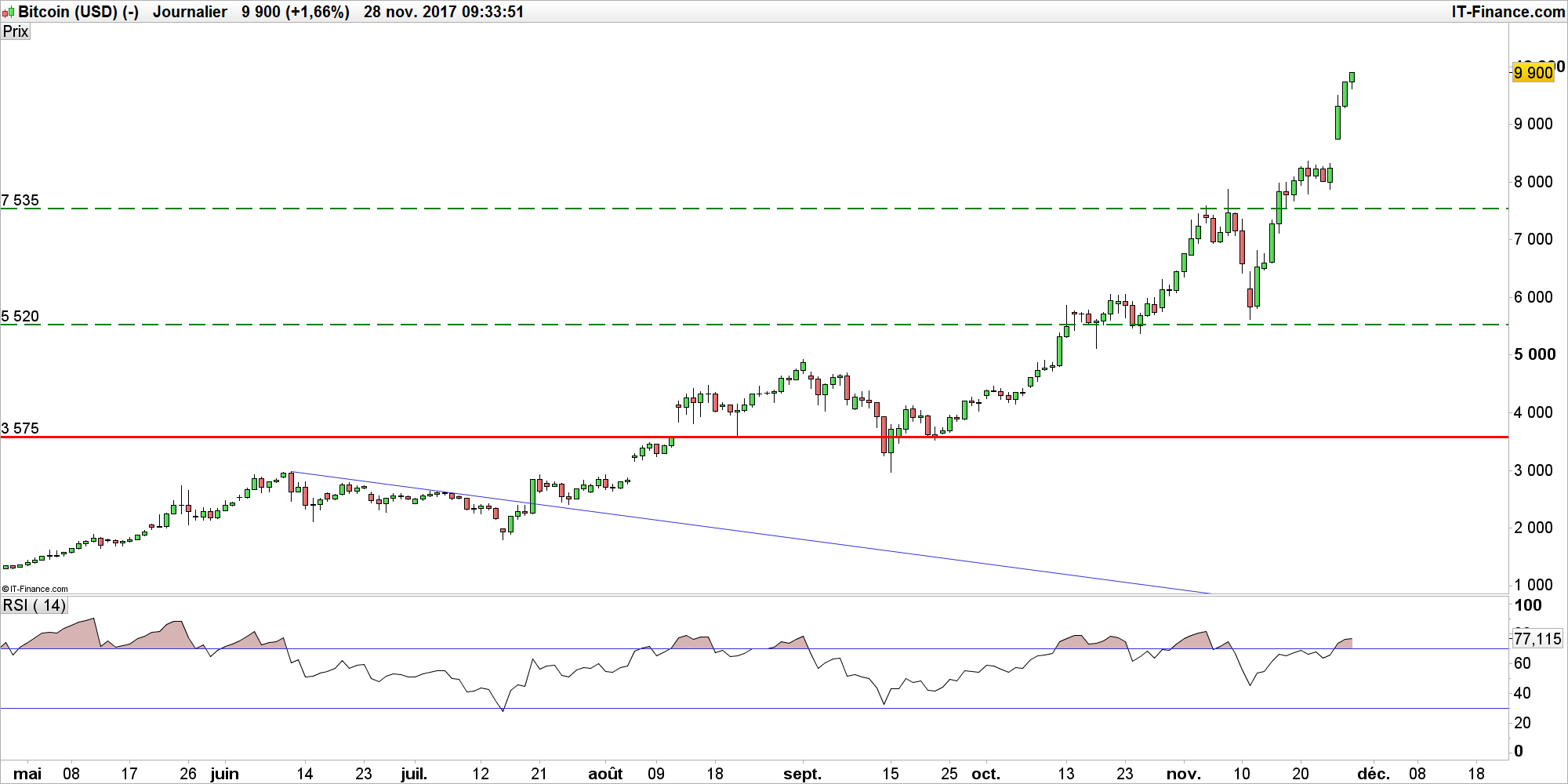The height and width of the screenshot is (784, 1568).
Task: Click the mai month label on time axis
Action: (27, 774)
